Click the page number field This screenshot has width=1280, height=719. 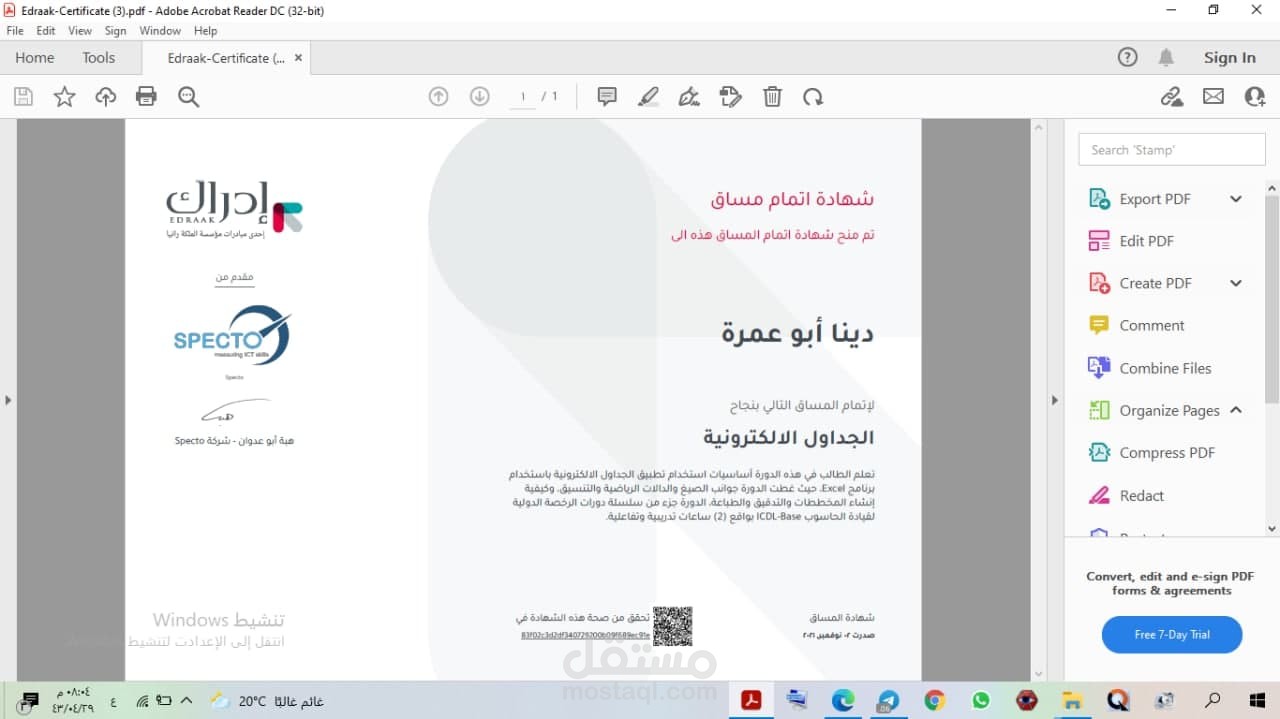[522, 97]
